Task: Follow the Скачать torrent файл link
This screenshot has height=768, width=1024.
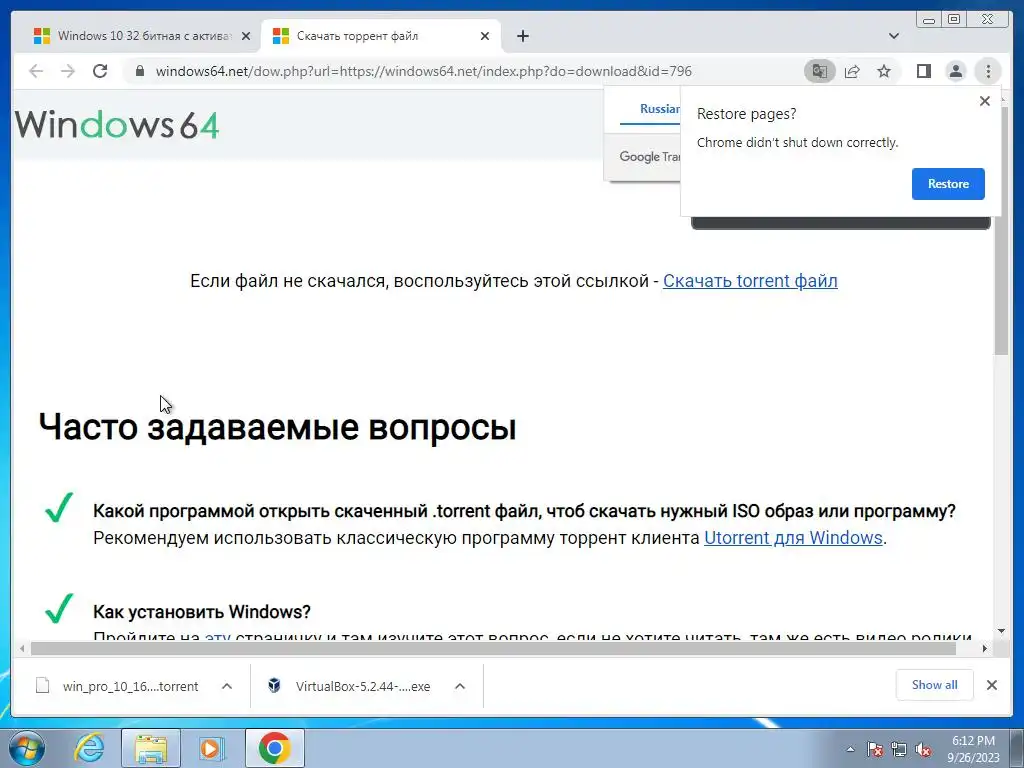Action: tap(750, 281)
